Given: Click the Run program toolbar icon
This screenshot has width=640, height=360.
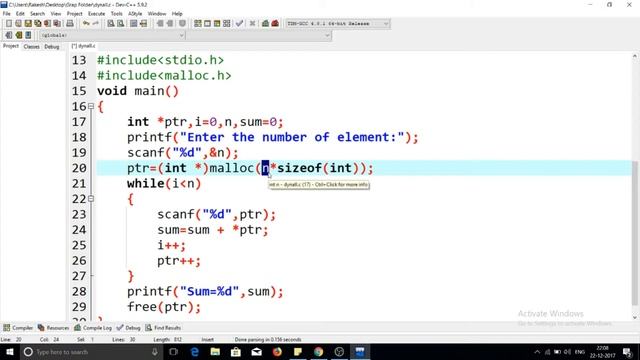Looking at the screenshot, I should [207, 24].
